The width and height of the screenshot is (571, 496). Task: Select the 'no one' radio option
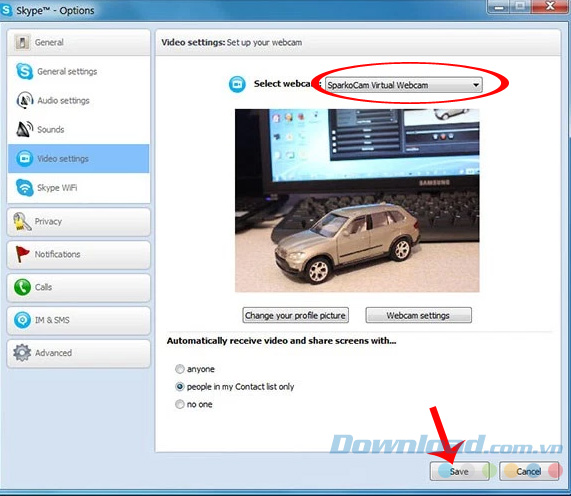pyautogui.click(x=180, y=404)
